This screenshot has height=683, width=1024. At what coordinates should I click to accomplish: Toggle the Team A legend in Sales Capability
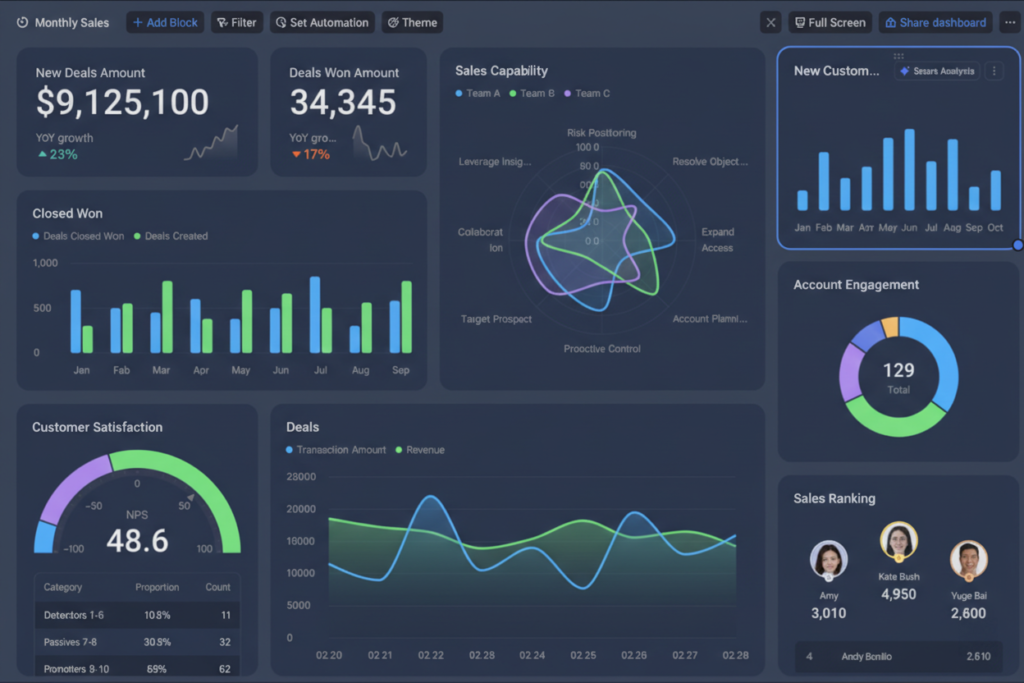click(x=478, y=93)
